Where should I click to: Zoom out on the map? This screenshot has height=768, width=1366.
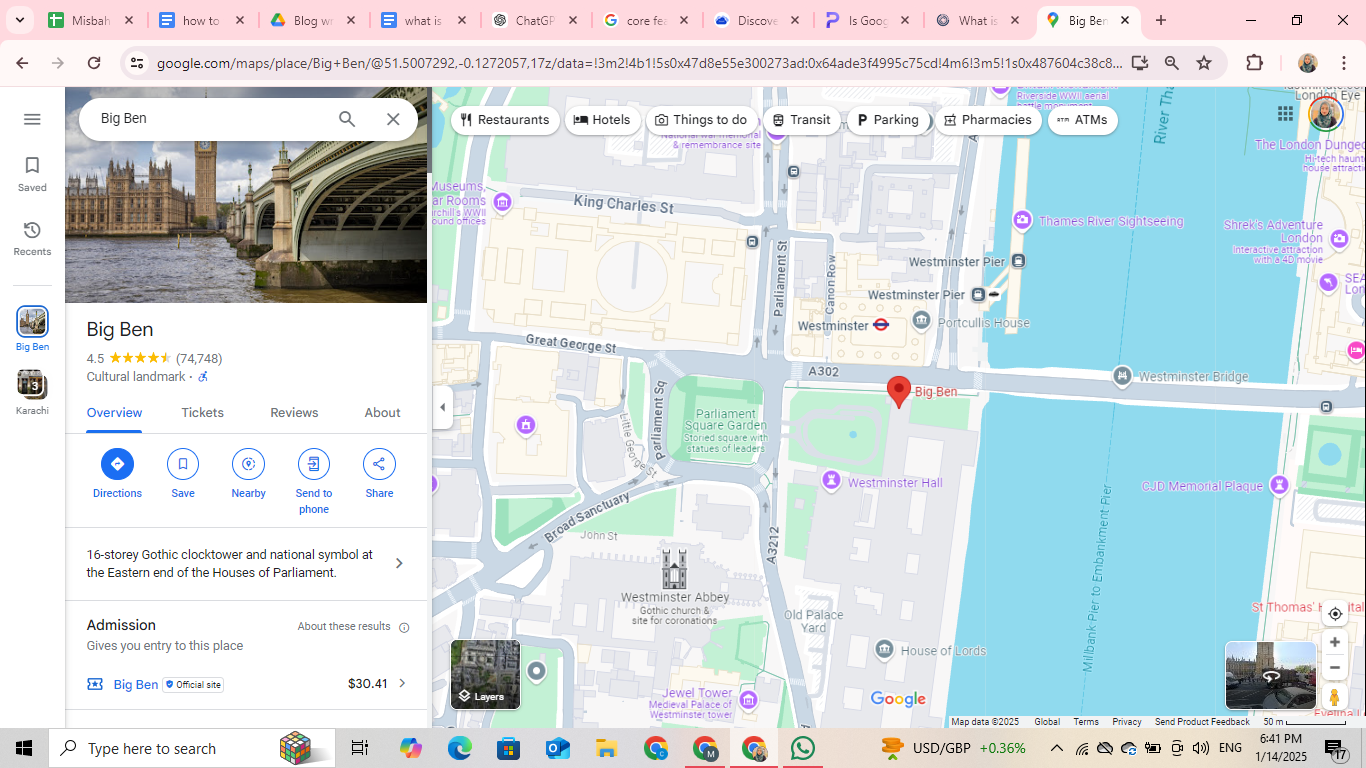[1335, 668]
